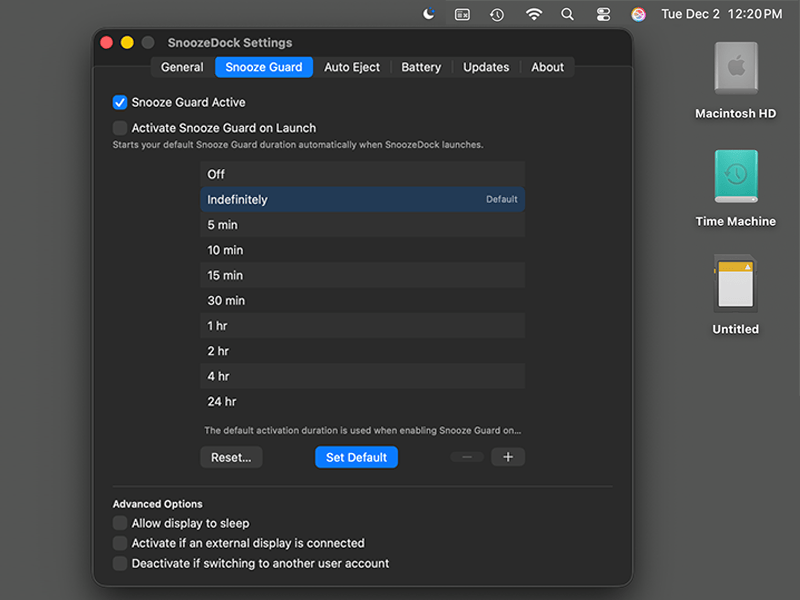
Task: Enable Activate Snooze Guard on Launch
Action: pos(120,128)
